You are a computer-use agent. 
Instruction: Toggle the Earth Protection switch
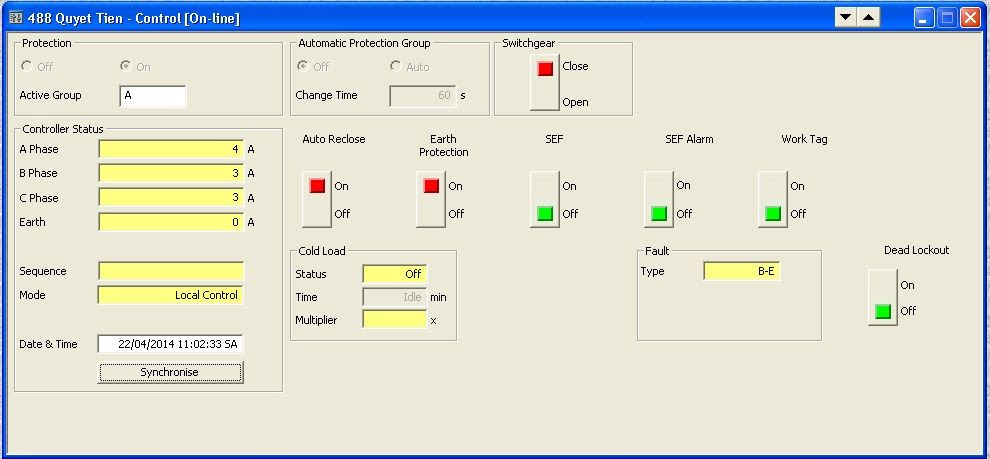pyautogui.click(x=431, y=199)
